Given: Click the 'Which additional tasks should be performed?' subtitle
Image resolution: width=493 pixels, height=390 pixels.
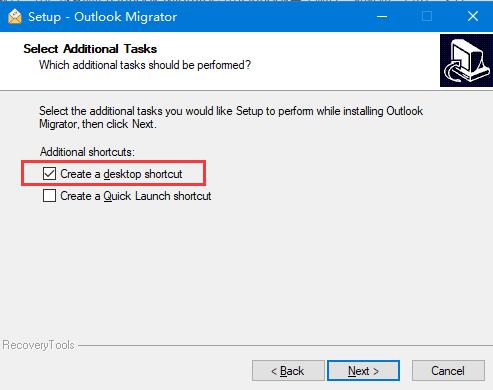Looking at the screenshot, I should coord(145,65).
